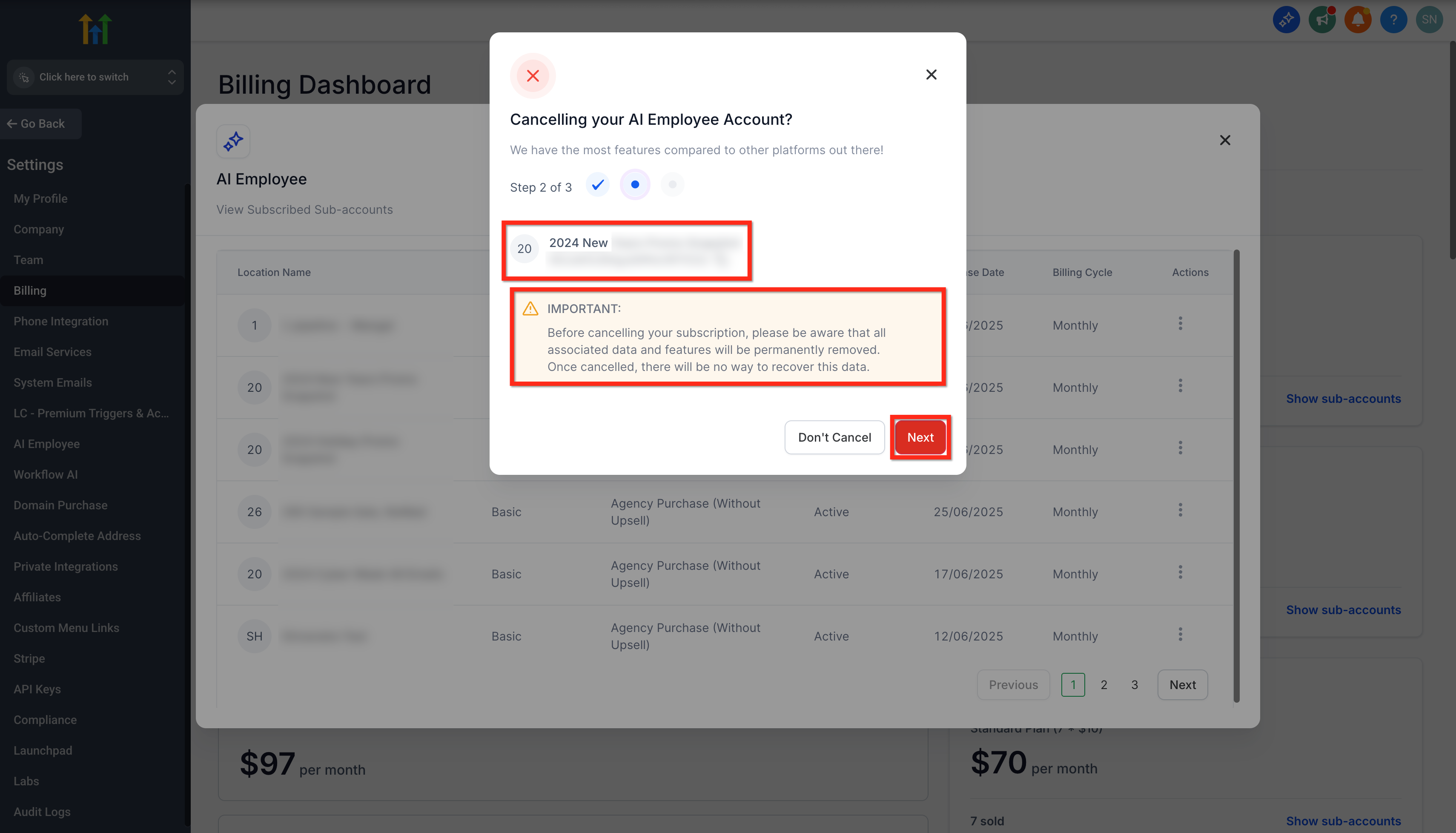This screenshot has width=1456, height=833.
Task: Select the Email Services menu item
Action: (x=53, y=352)
